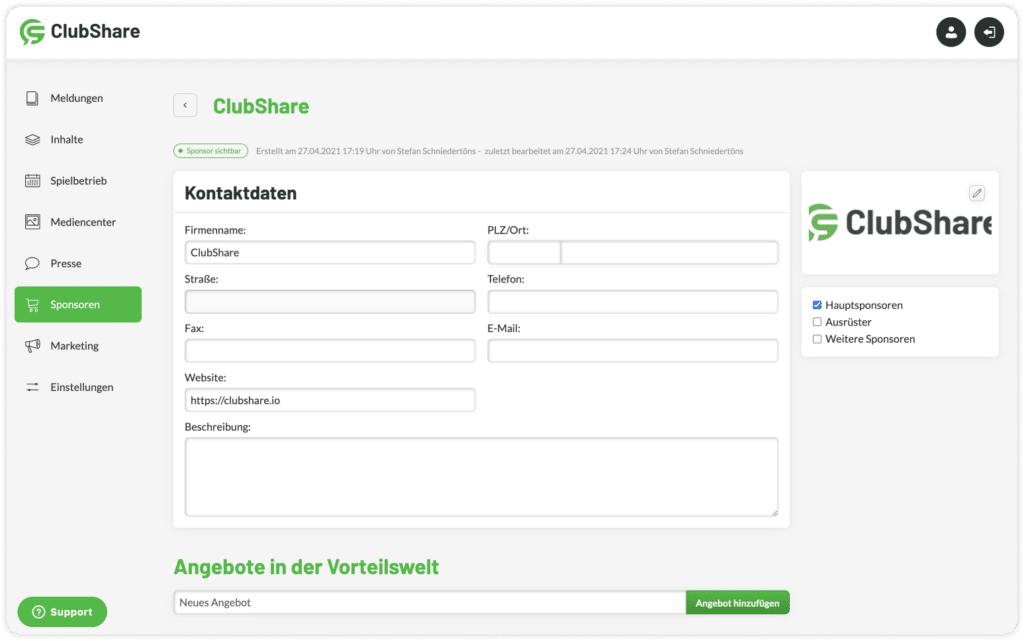
Task: Click the E-Mail input field
Action: [x=633, y=351]
